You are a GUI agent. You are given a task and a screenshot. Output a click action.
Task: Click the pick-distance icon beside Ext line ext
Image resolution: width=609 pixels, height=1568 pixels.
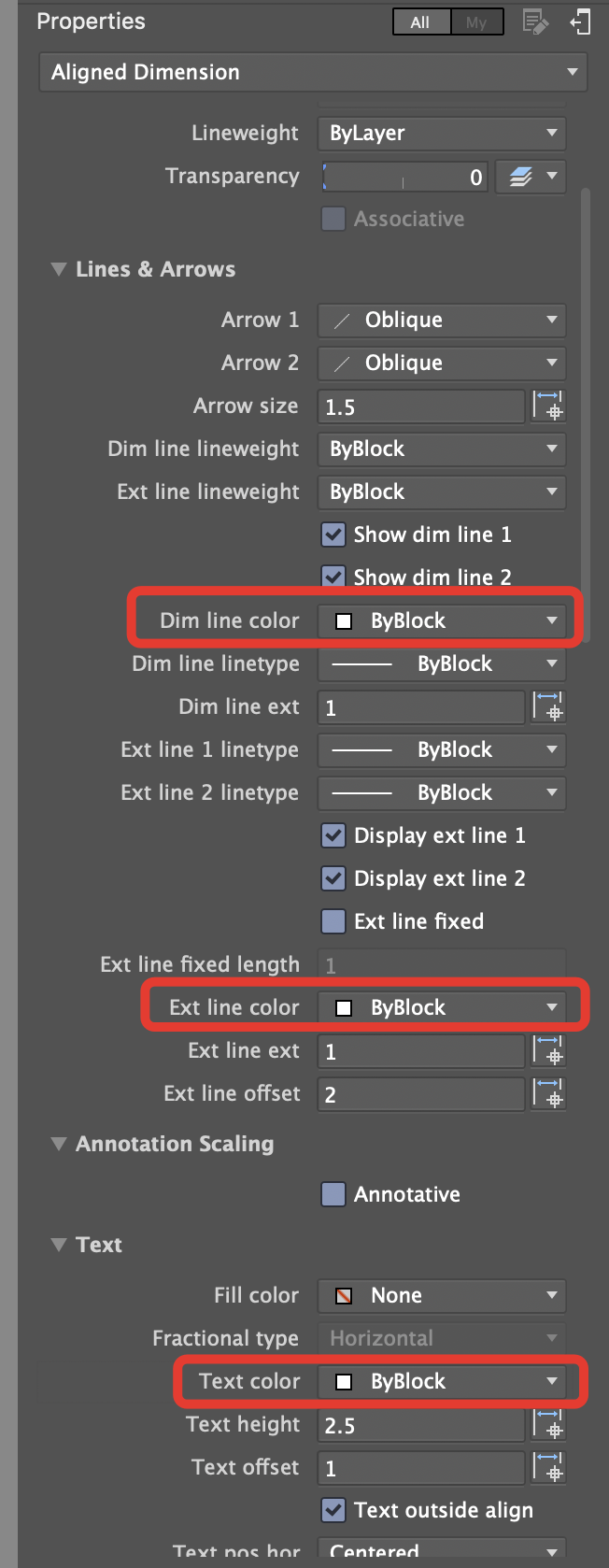click(x=549, y=1050)
